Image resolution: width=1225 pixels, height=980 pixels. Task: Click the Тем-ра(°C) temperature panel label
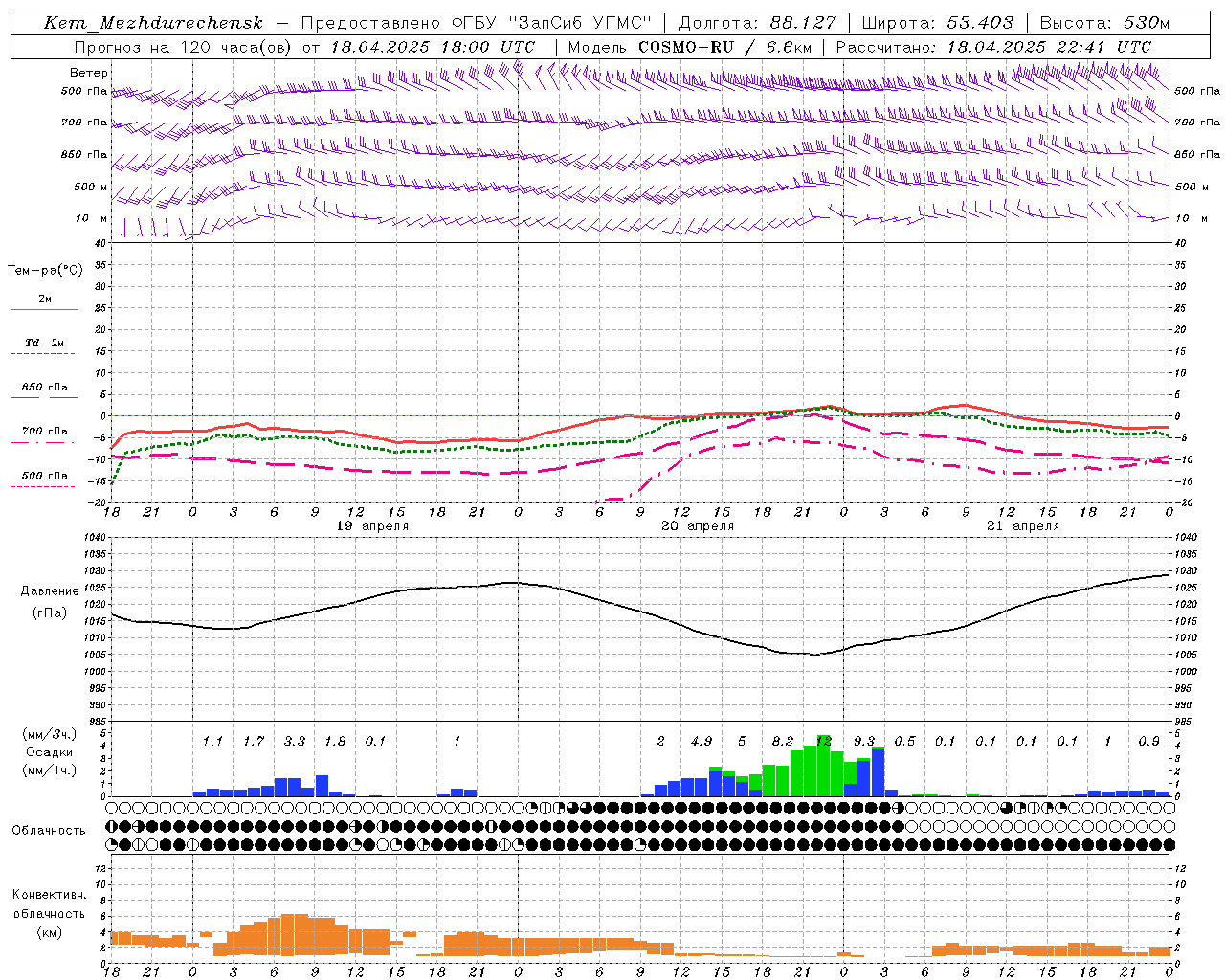point(45,271)
